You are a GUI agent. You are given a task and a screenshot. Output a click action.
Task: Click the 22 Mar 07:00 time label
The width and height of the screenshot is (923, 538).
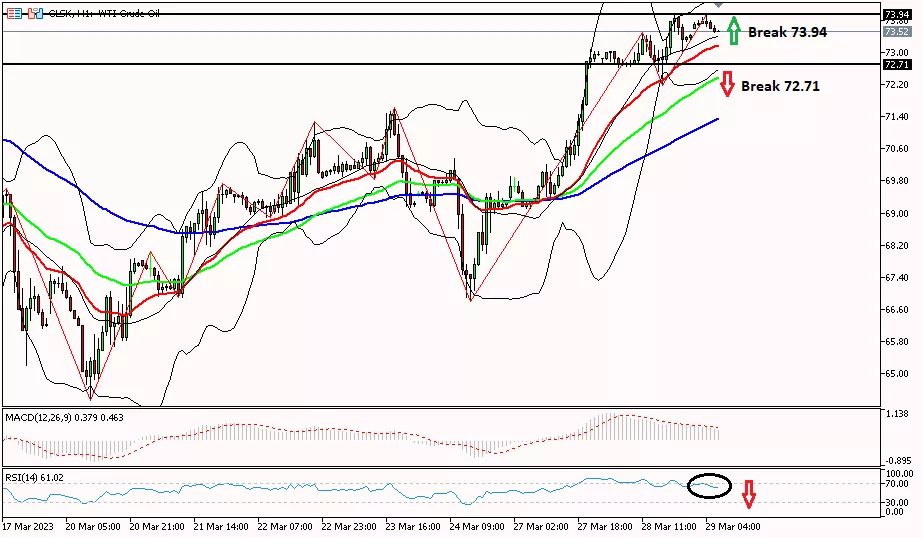coord(285,526)
